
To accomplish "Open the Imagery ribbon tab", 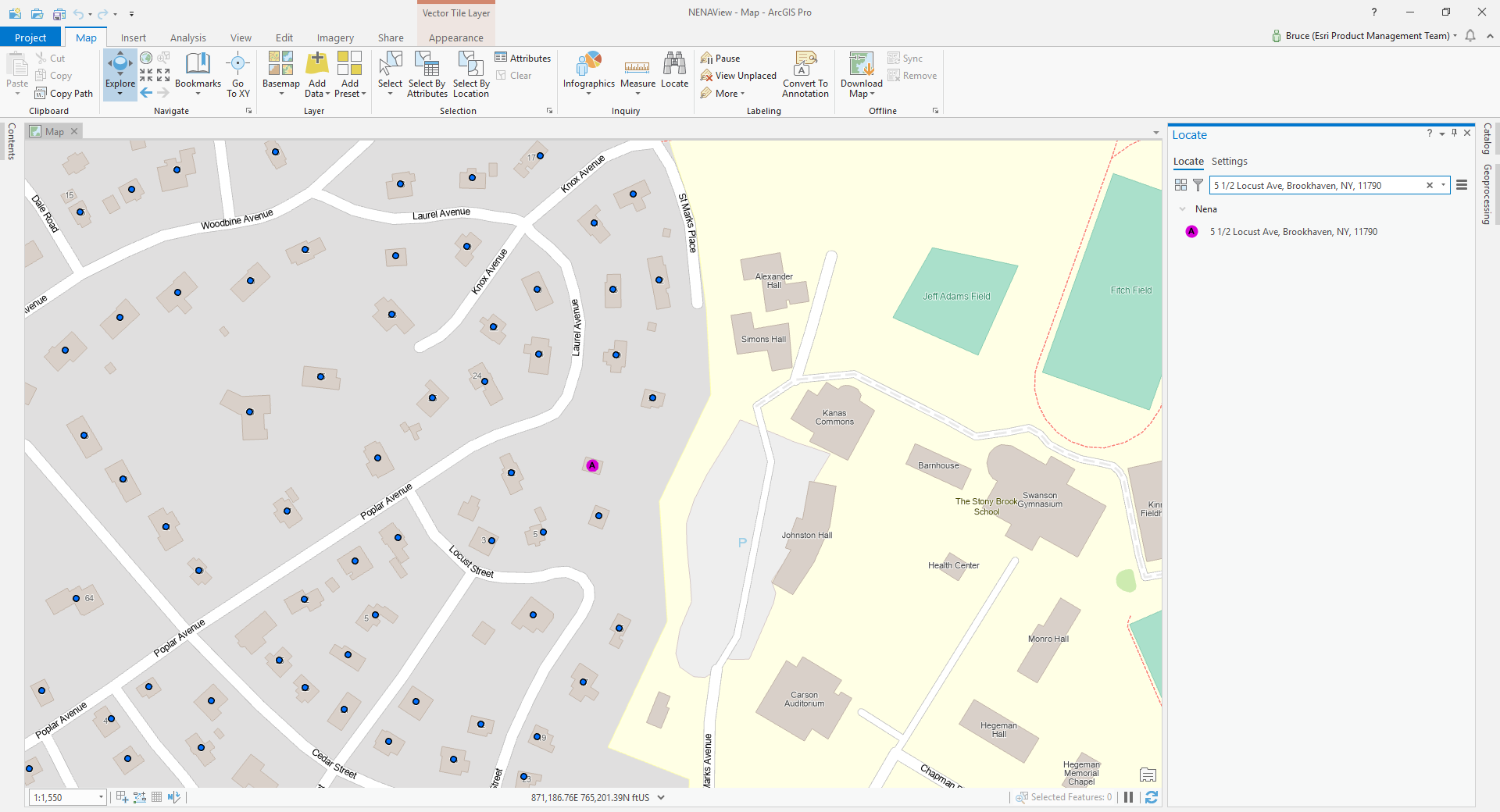I will click(335, 37).
